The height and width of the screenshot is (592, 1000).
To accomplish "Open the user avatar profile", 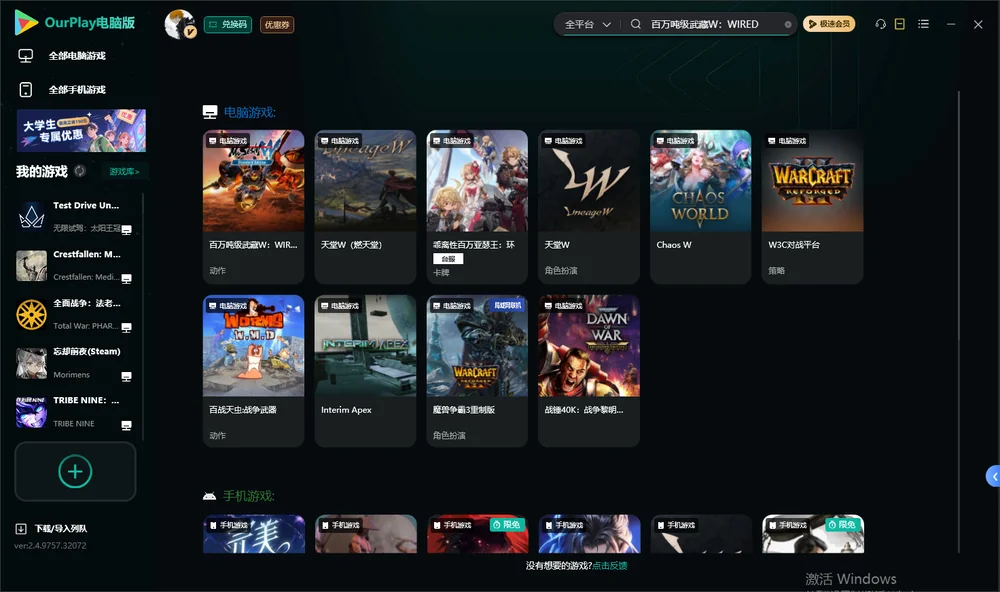I will (180, 24).
